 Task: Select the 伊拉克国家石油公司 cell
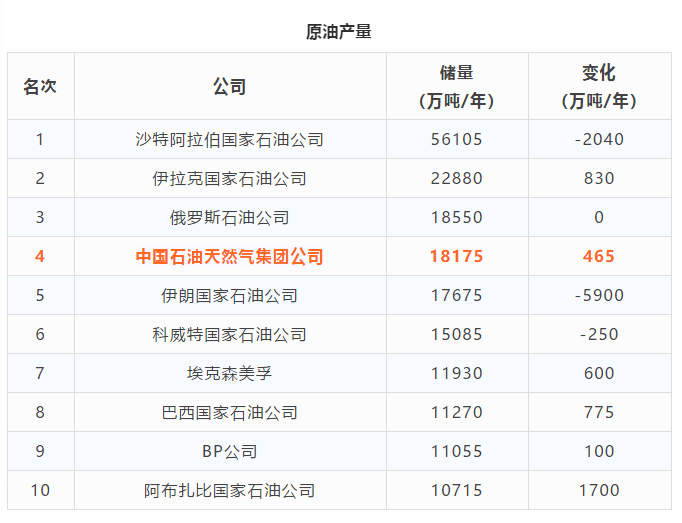tap(230, 179)
